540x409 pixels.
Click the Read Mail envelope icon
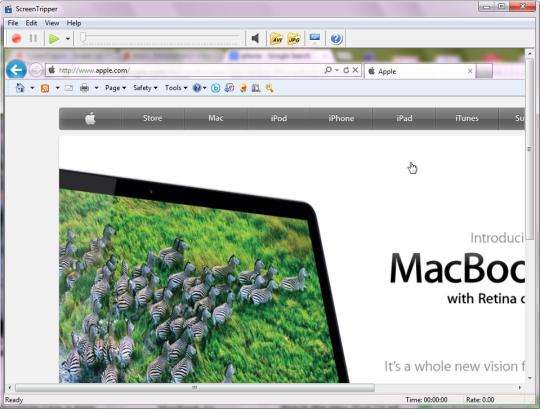(69, 88)
